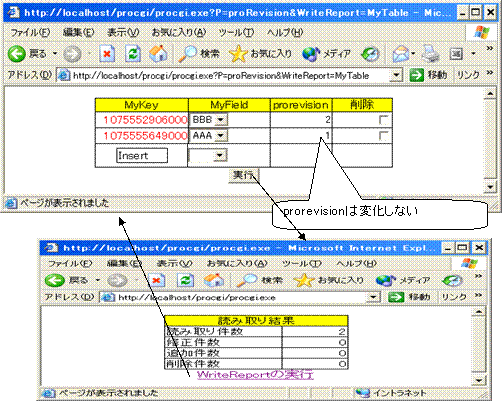Check the 削除 checkbox for row 1075552906000
The width and height of the screenshot is (502, 401).
383,120
